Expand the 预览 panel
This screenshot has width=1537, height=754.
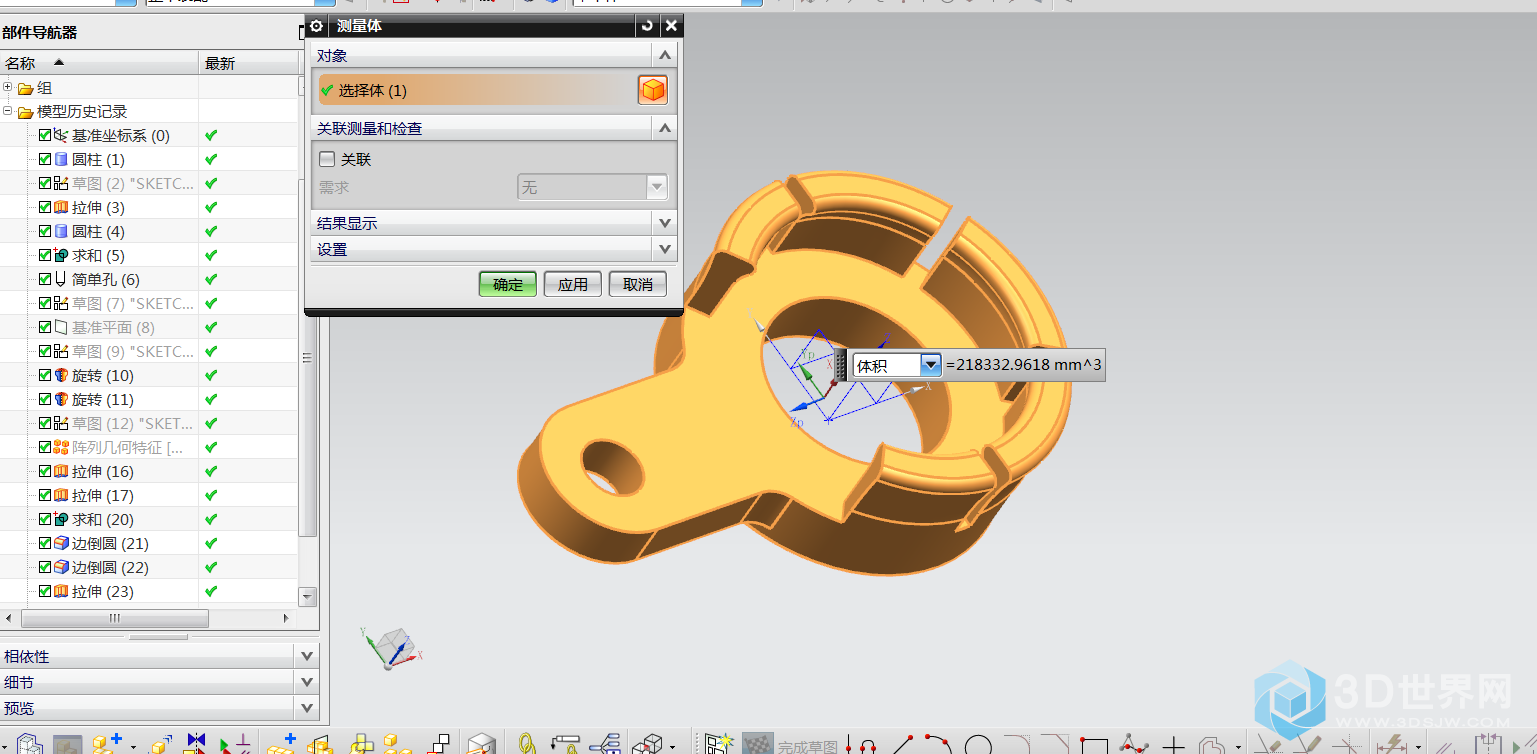[x=308, y=708]
